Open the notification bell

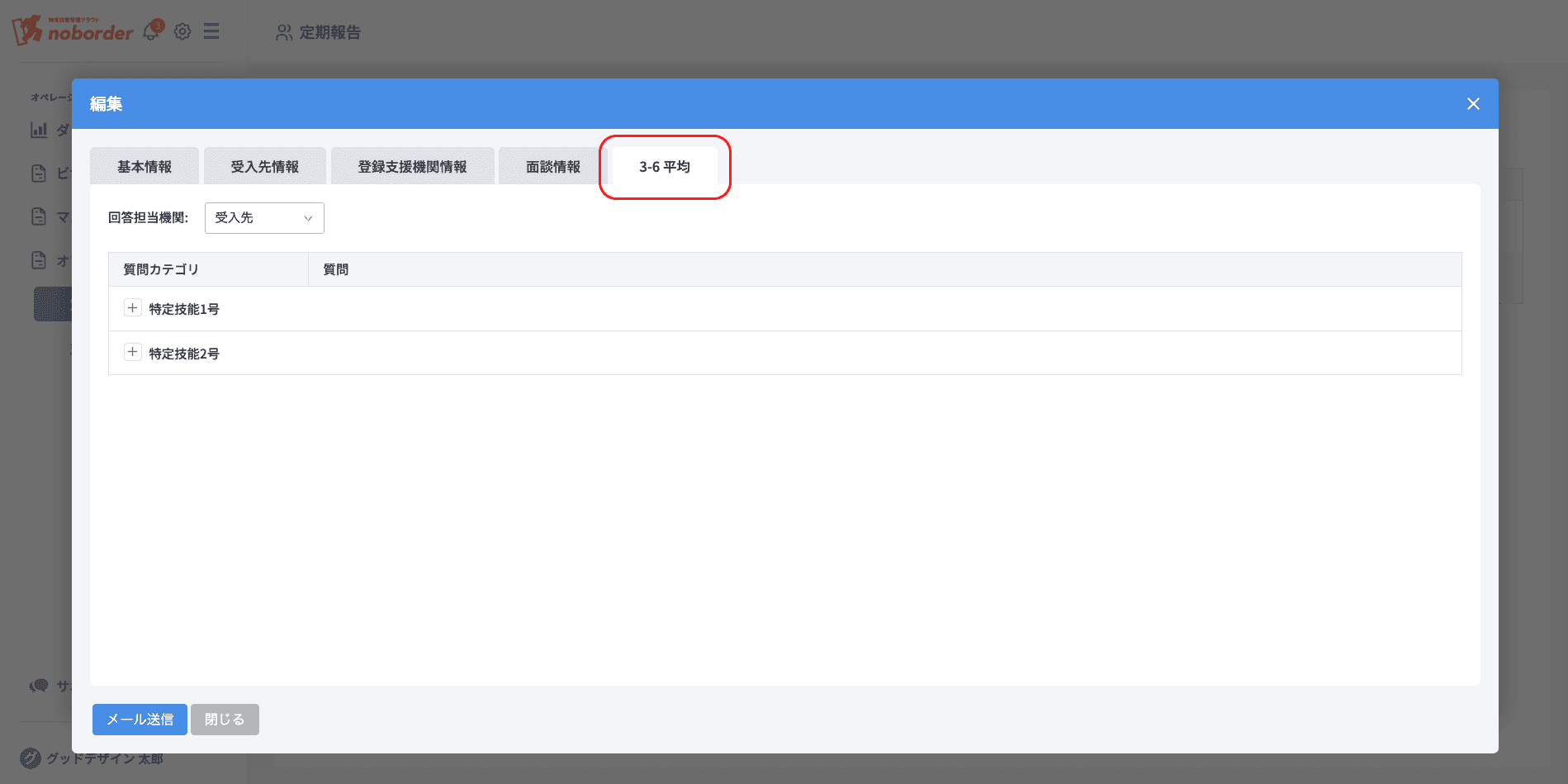(151, 32)
